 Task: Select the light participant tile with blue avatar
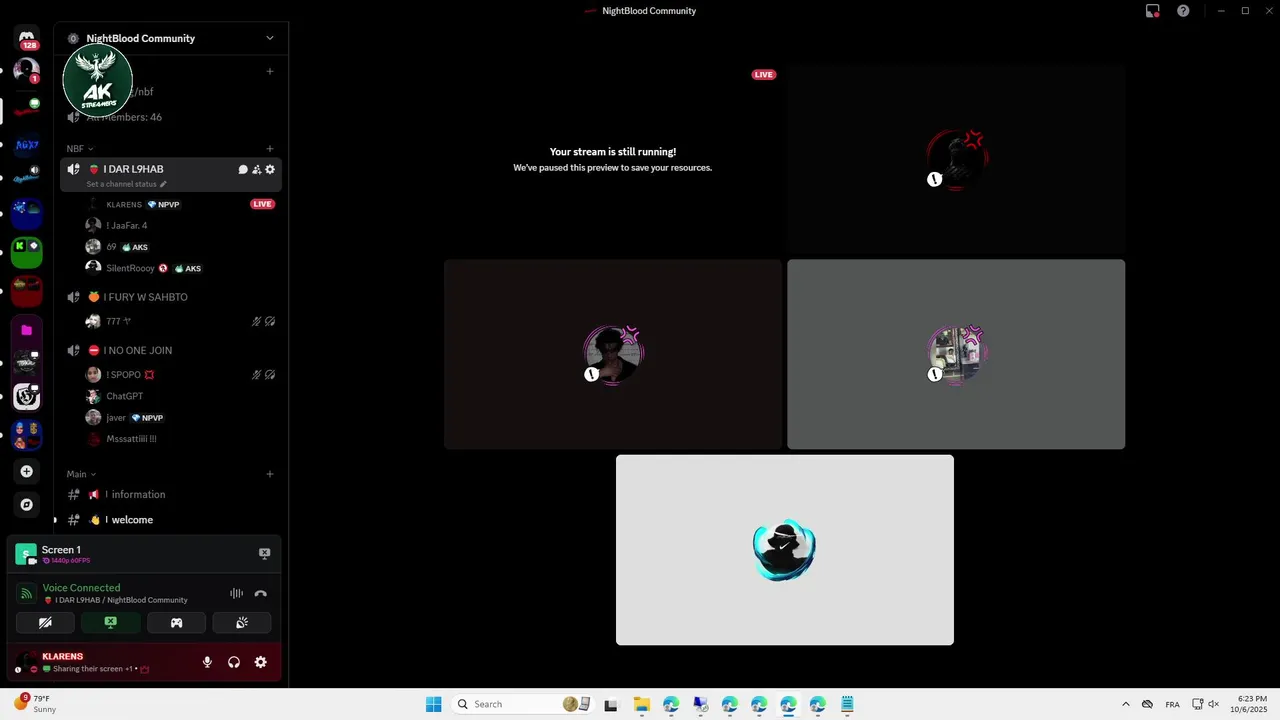[785, 550]
